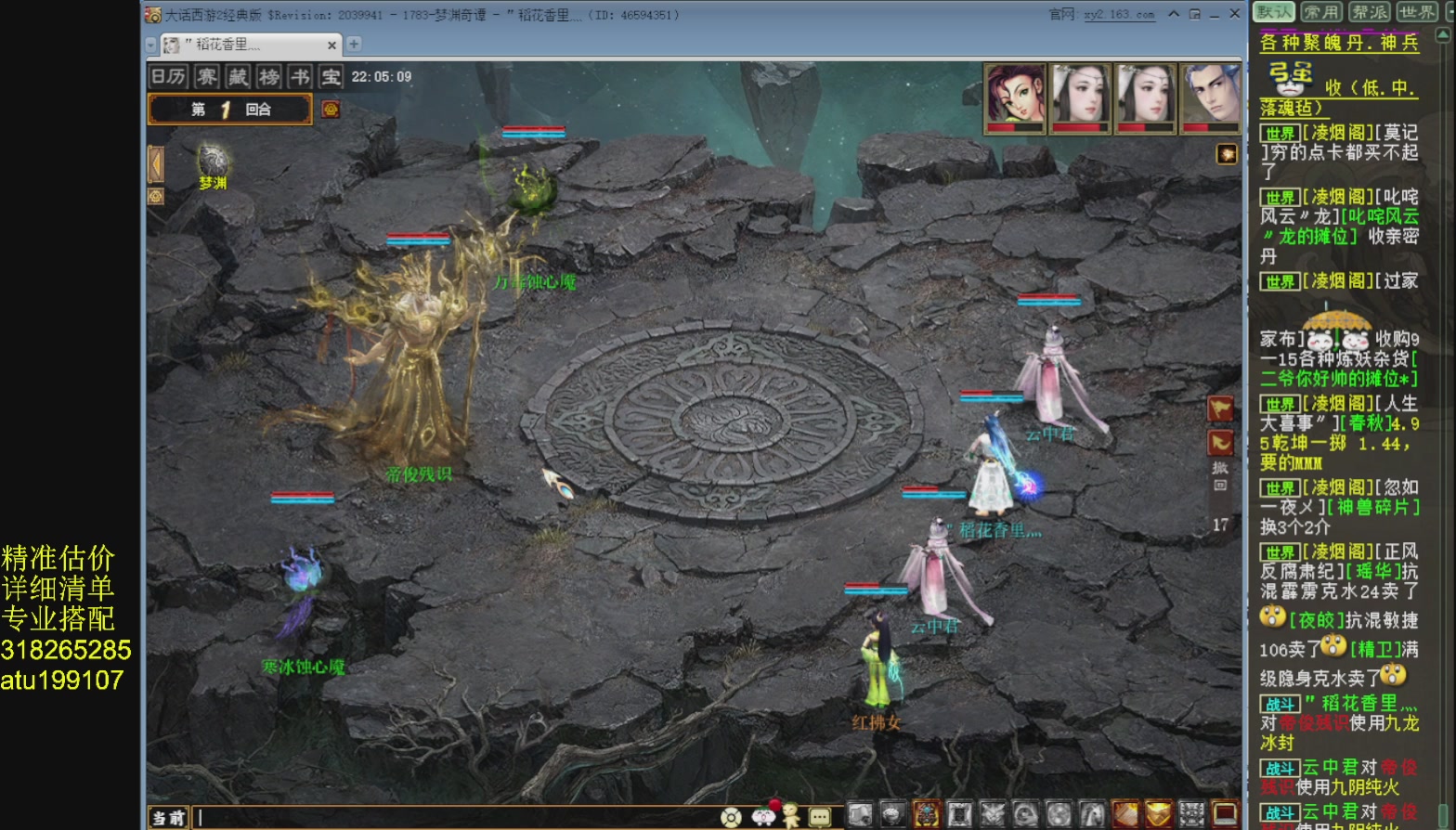Open the red laptop system icon
This screenshot has height=830, width=1456.
1227,815
